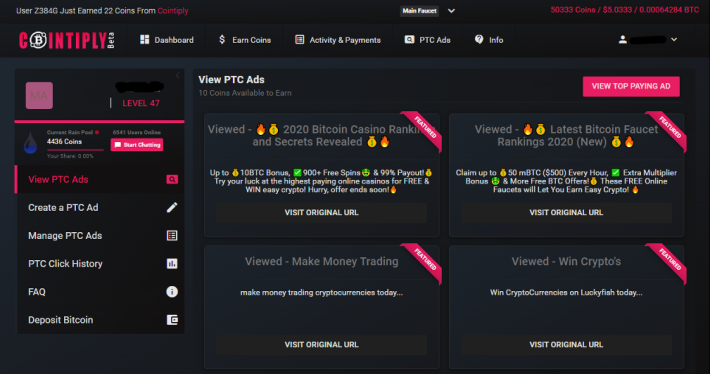Click the coins balance text at top right
This screenshot has height=374, width=710.
tap(624, 10)
